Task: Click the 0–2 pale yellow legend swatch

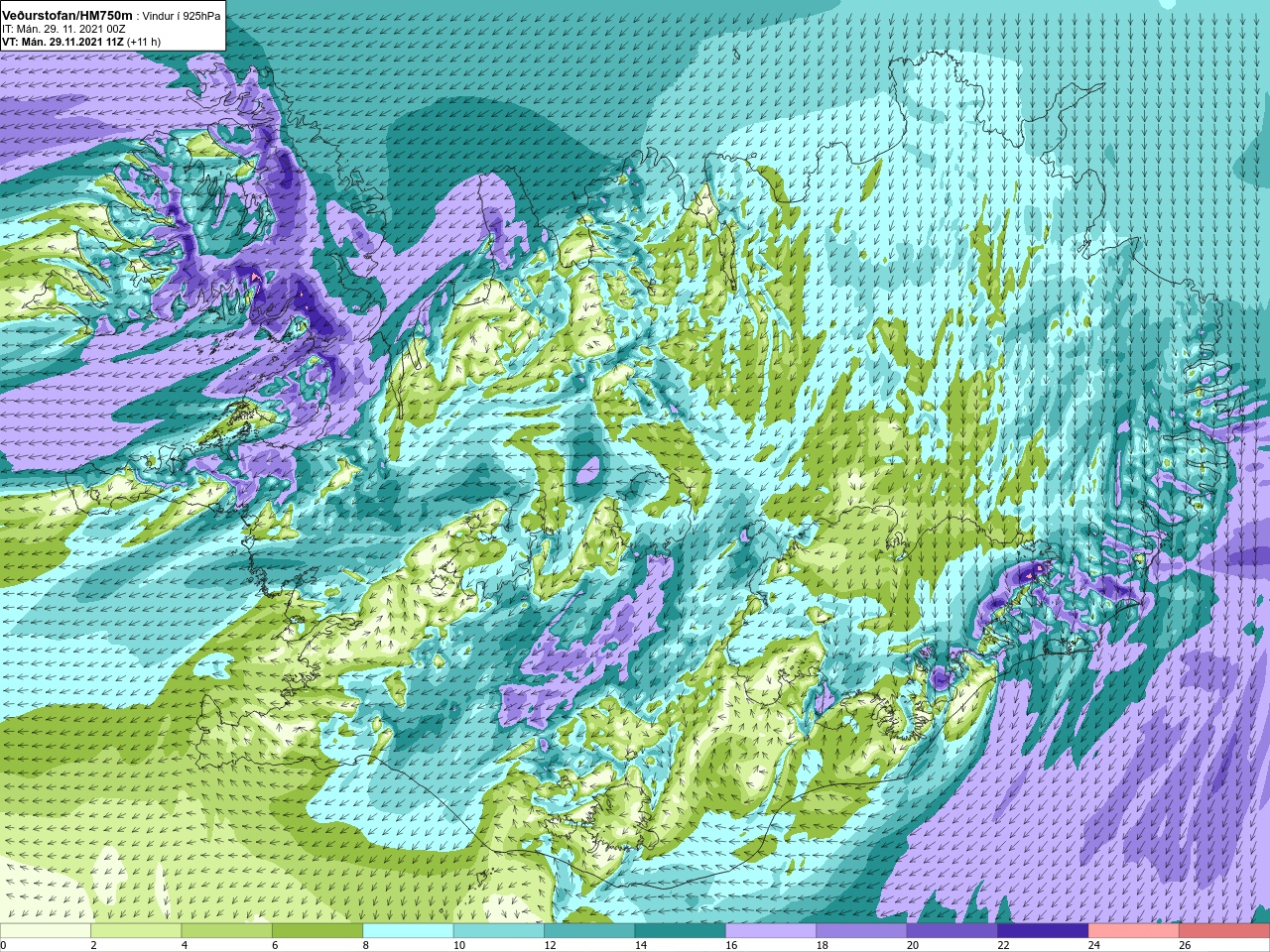Action: (x=46, y=931)
